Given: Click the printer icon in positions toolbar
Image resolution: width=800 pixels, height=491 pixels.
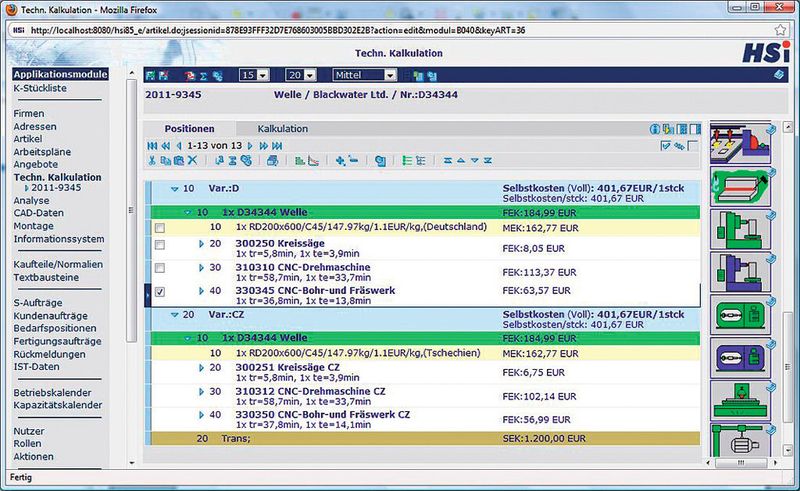Looking at the screenshot, I should 272,160.
